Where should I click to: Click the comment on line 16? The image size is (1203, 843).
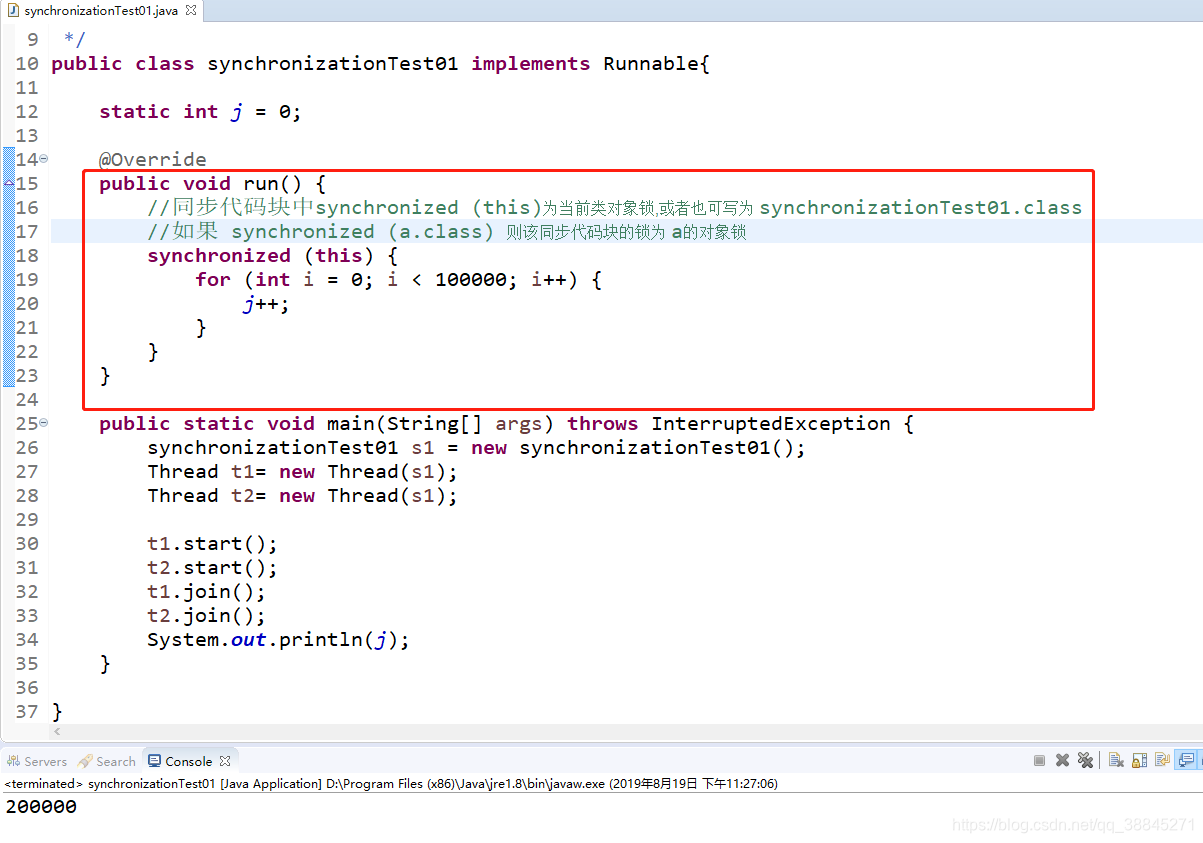614,208
